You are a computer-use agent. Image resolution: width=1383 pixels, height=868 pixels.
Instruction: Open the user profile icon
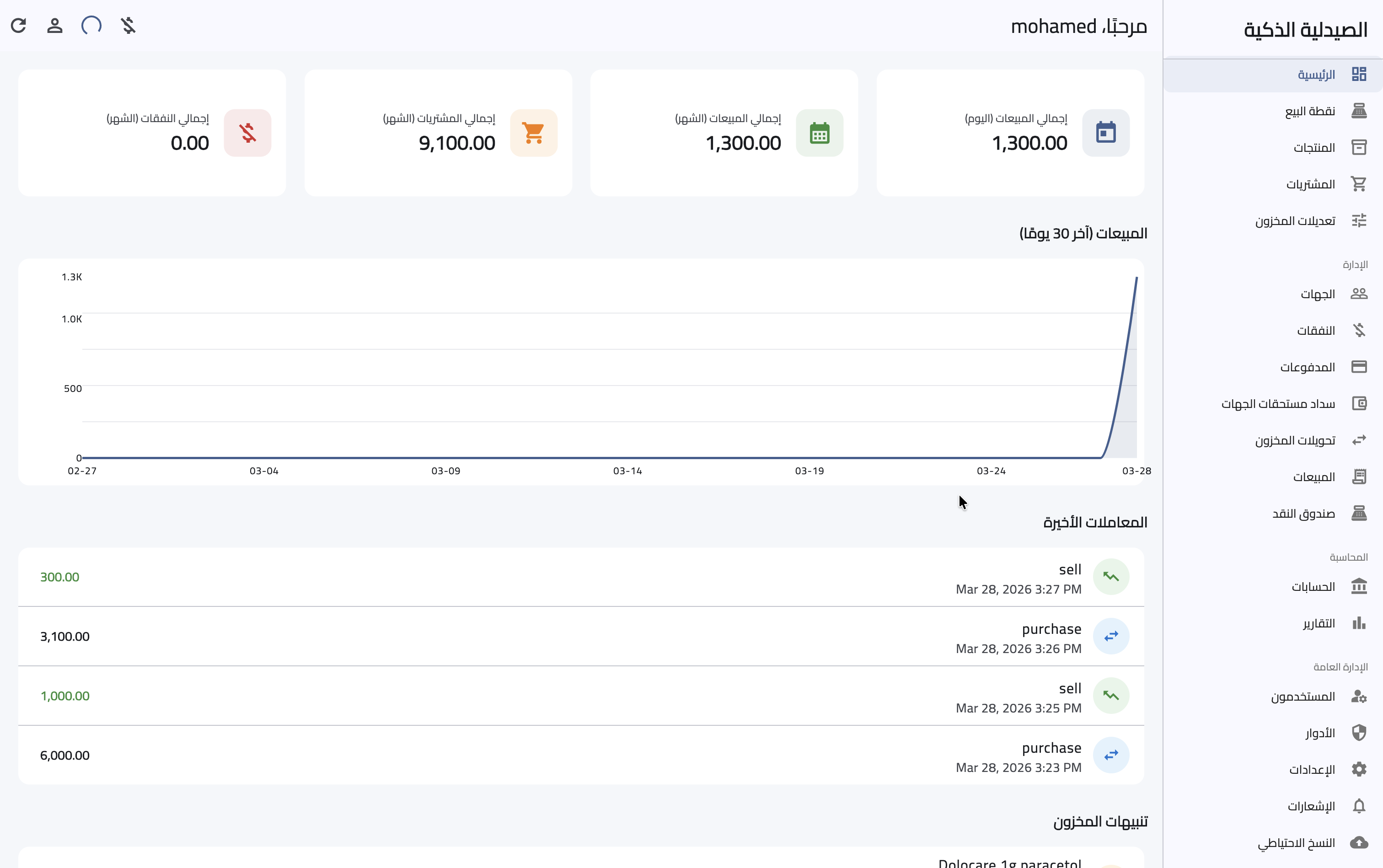54,26
